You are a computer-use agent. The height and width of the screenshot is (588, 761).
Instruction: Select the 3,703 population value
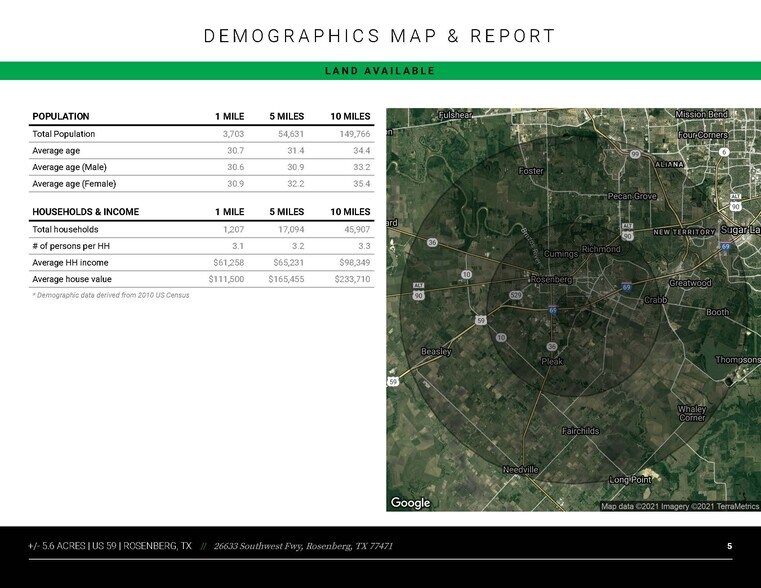coord(233,134)
